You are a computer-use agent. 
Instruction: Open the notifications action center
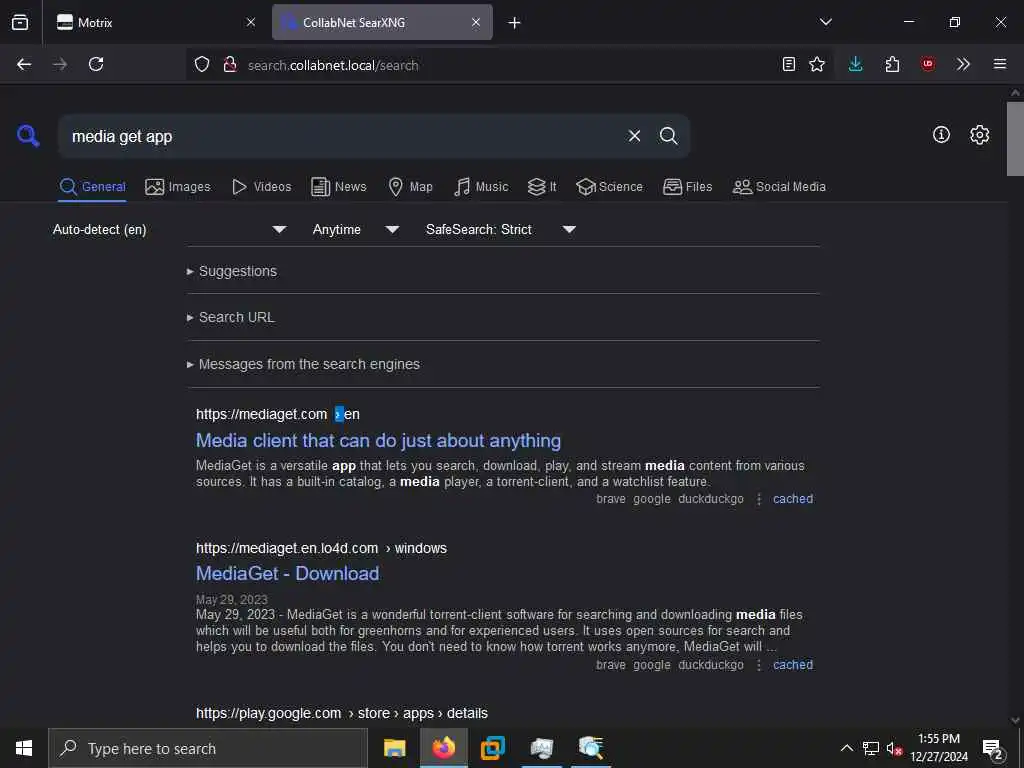(993, 749)
